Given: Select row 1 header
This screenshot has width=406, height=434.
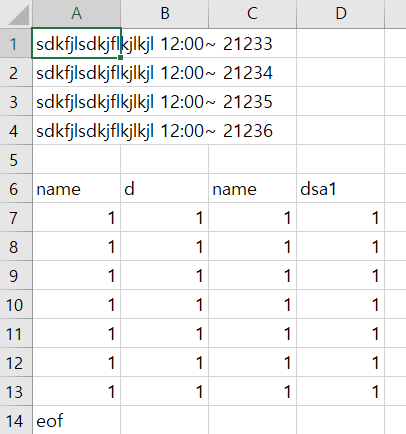Looking at the screenshot, I should (x=16, y=43).
